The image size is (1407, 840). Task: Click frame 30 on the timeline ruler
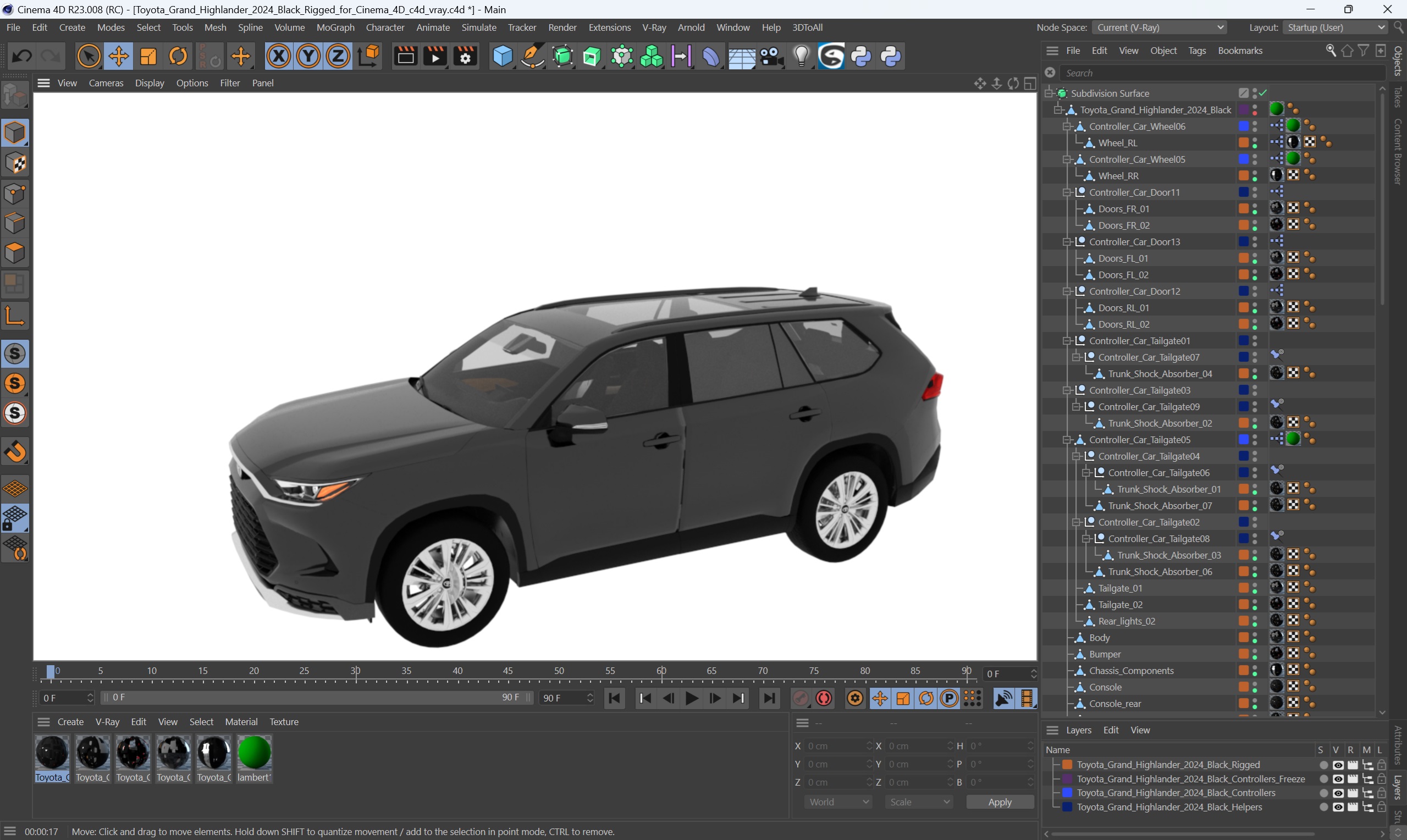(355, 671)
